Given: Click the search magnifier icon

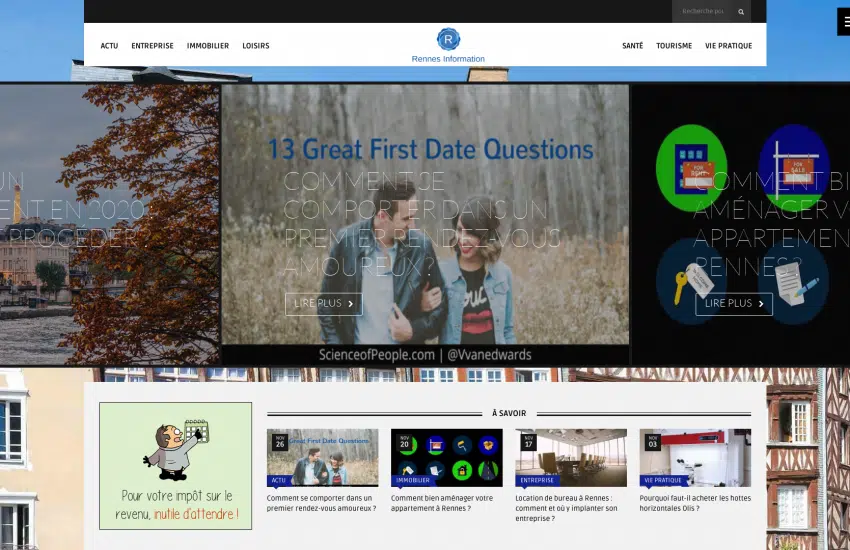Looking at the screenshot, I should click(x=741, y=12).
